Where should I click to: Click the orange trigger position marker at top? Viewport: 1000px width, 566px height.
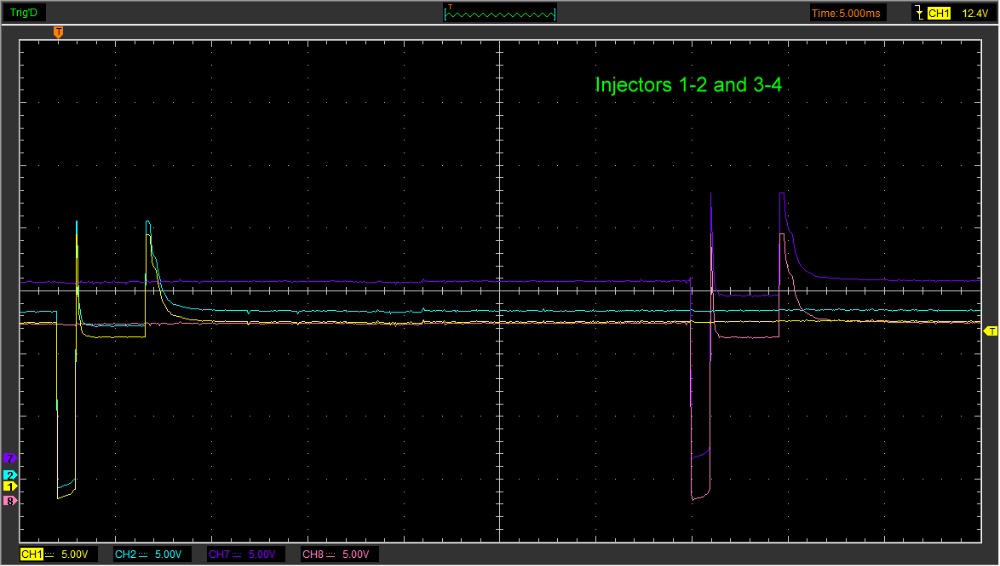(58, 32)
